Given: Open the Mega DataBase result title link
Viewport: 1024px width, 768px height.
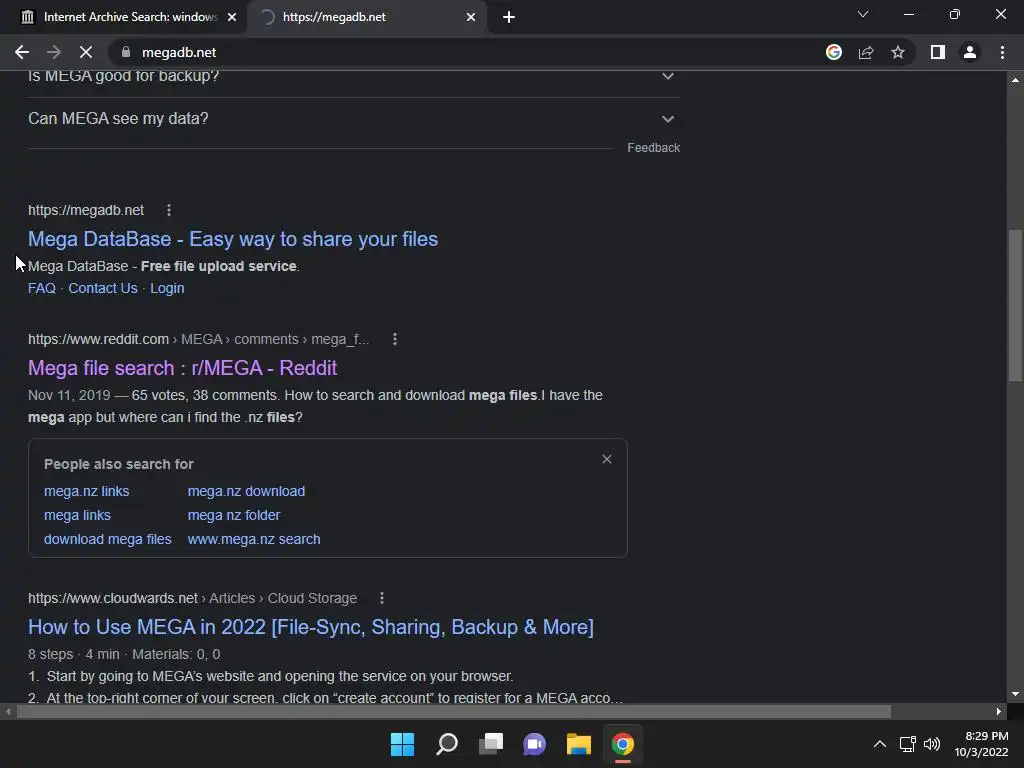Looking at the screenshot, I should point(233,239).
